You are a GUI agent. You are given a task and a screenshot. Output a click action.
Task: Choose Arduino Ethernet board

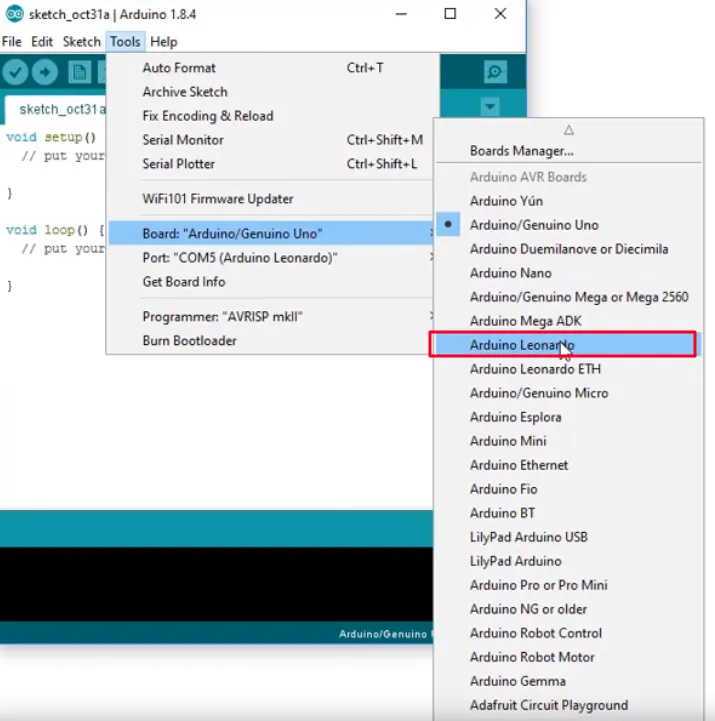[x=568, y=465]
